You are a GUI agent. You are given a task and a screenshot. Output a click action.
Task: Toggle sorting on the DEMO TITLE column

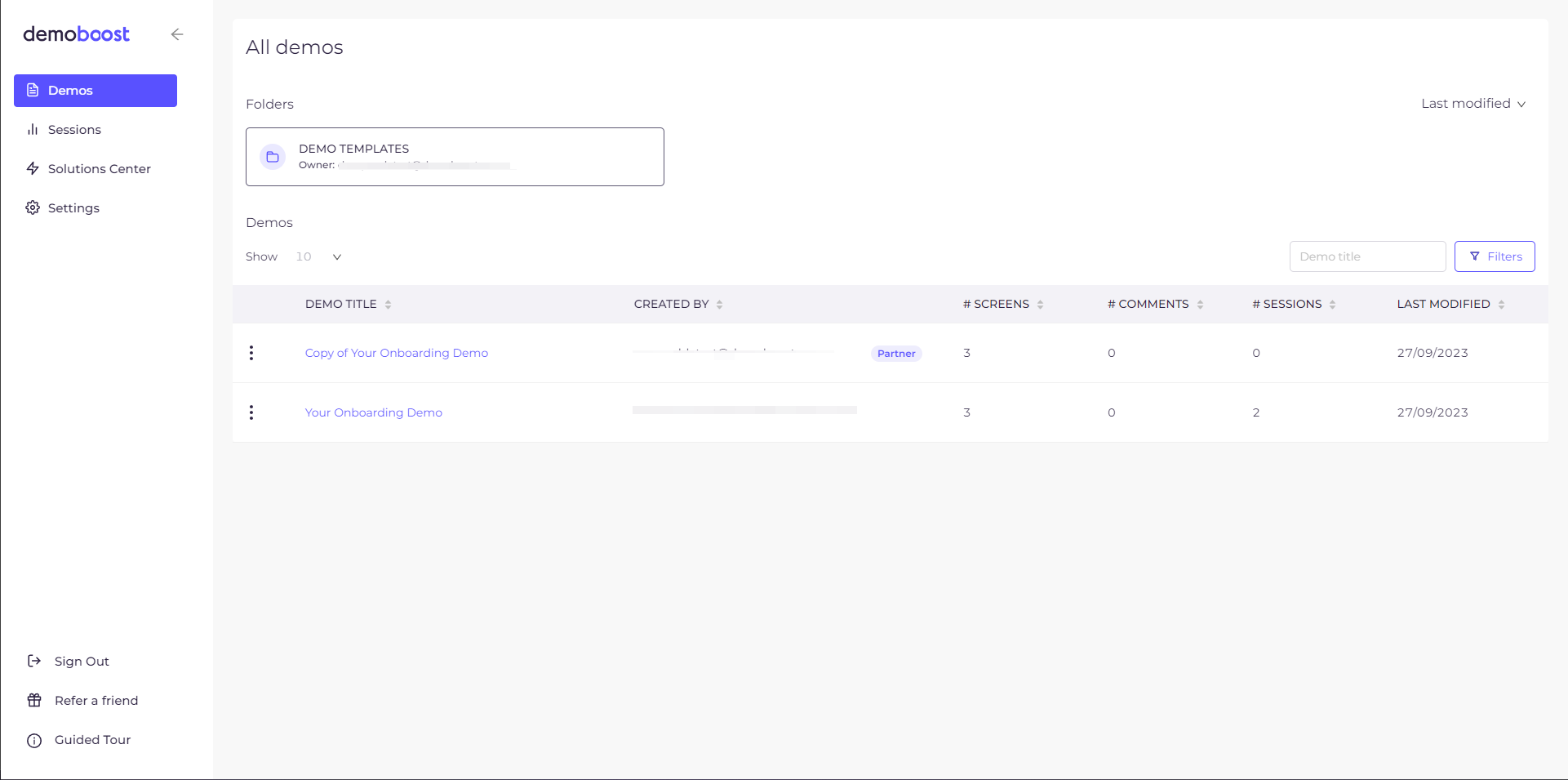point(389,304)
